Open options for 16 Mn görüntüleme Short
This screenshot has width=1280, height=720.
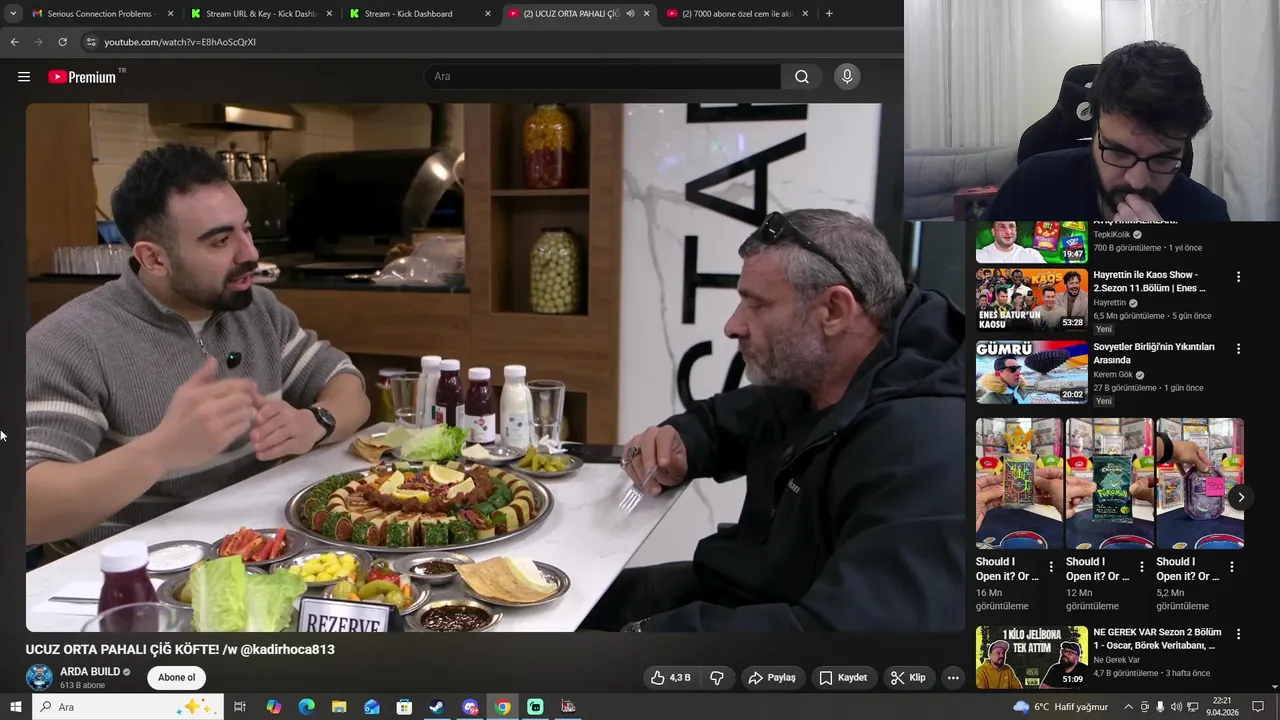[1051, 567]
